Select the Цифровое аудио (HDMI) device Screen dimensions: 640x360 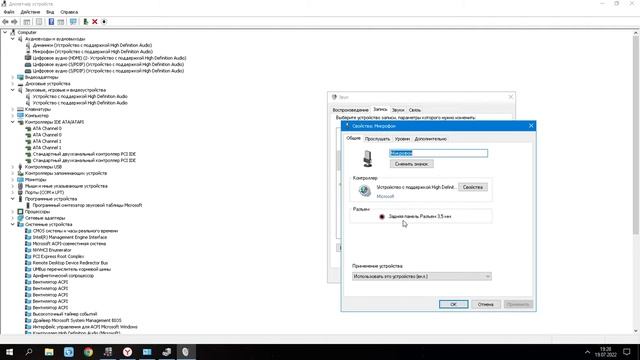pos(109,58)
